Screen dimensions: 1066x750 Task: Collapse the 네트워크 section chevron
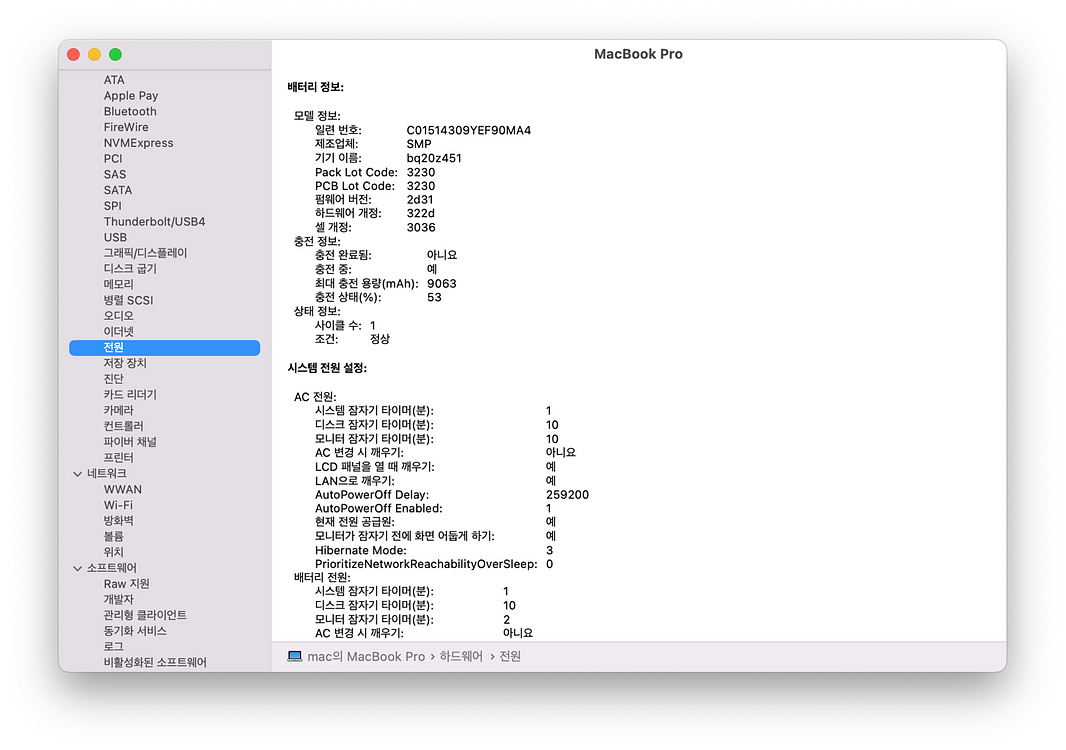coord(78,474)
